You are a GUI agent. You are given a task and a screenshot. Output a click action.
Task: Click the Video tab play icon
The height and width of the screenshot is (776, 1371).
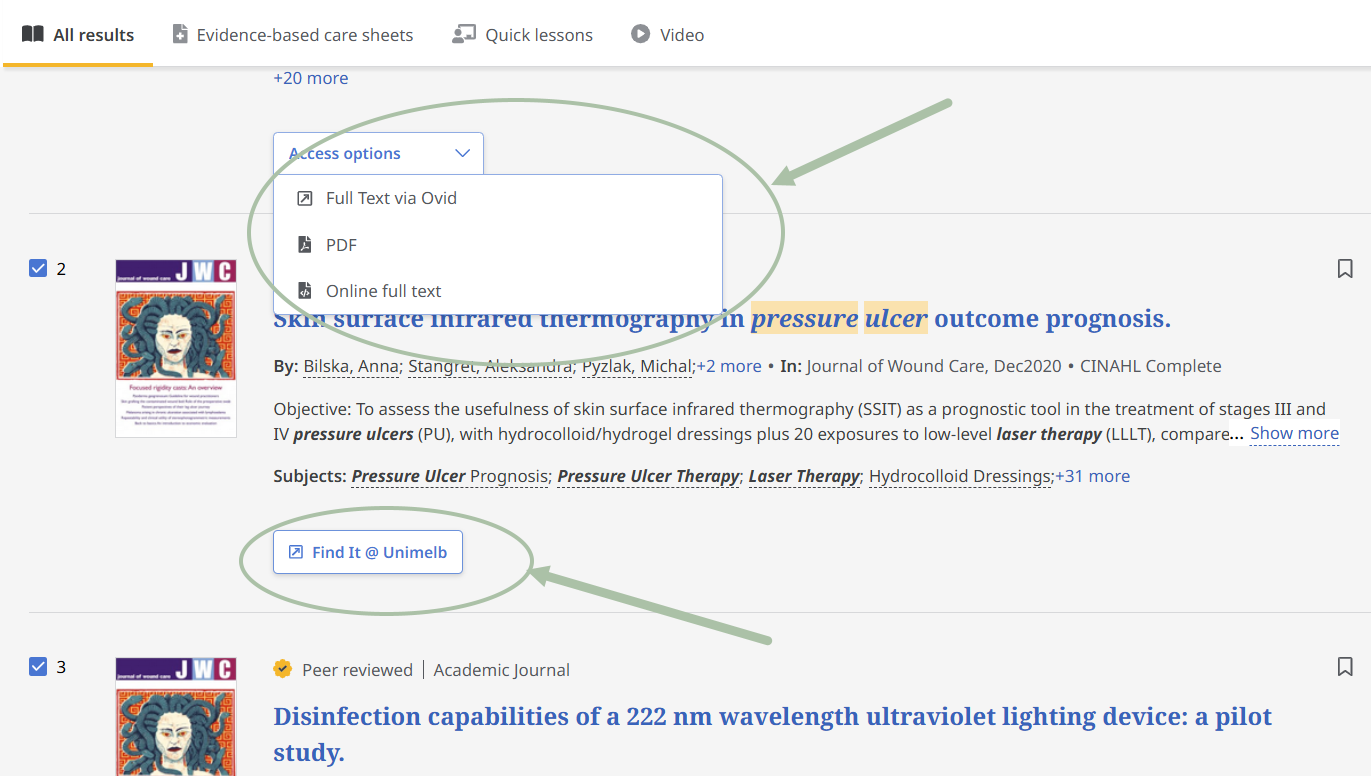point(640,34)
